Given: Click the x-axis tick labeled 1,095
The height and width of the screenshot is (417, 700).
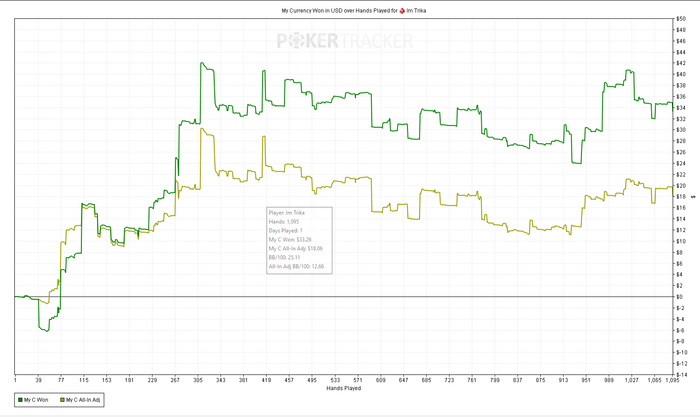Looking at the screenshot, I should pyautogui.click(x=672, y=380).
